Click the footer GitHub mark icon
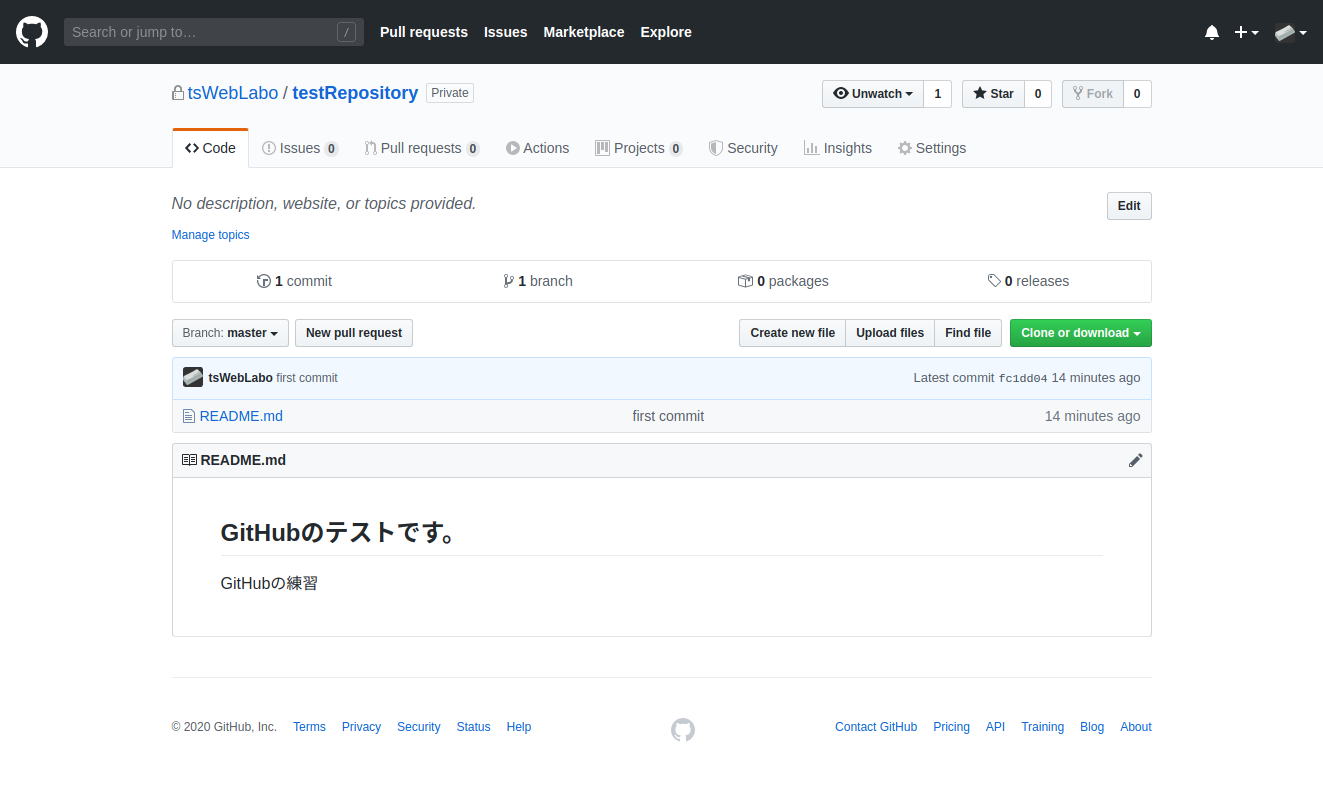The image size is (1323, 793). click(x=683, y=730)
